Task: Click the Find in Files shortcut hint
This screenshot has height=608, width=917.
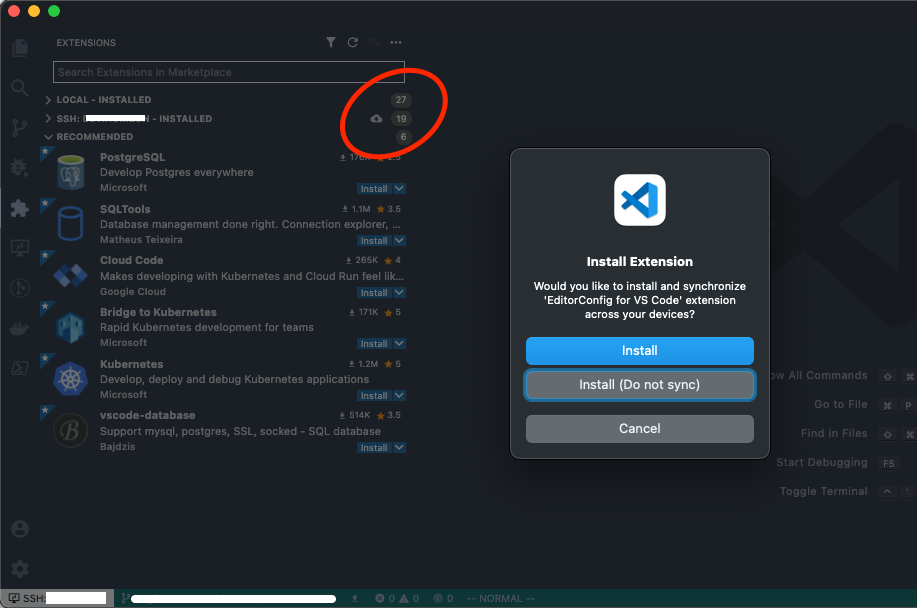Action: [834, 433]
